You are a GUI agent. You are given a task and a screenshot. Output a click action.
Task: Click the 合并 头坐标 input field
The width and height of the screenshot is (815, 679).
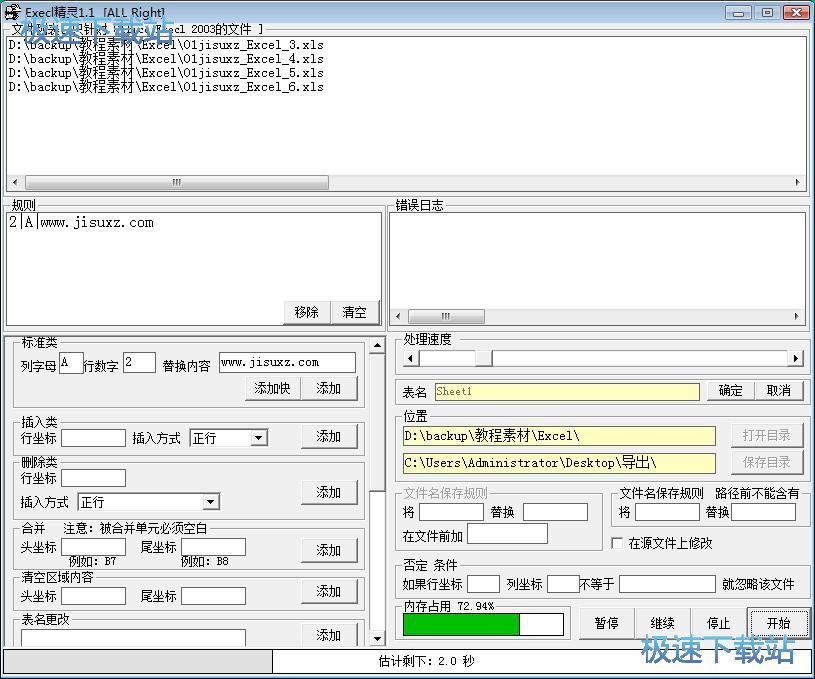click(x=94, y=547)
